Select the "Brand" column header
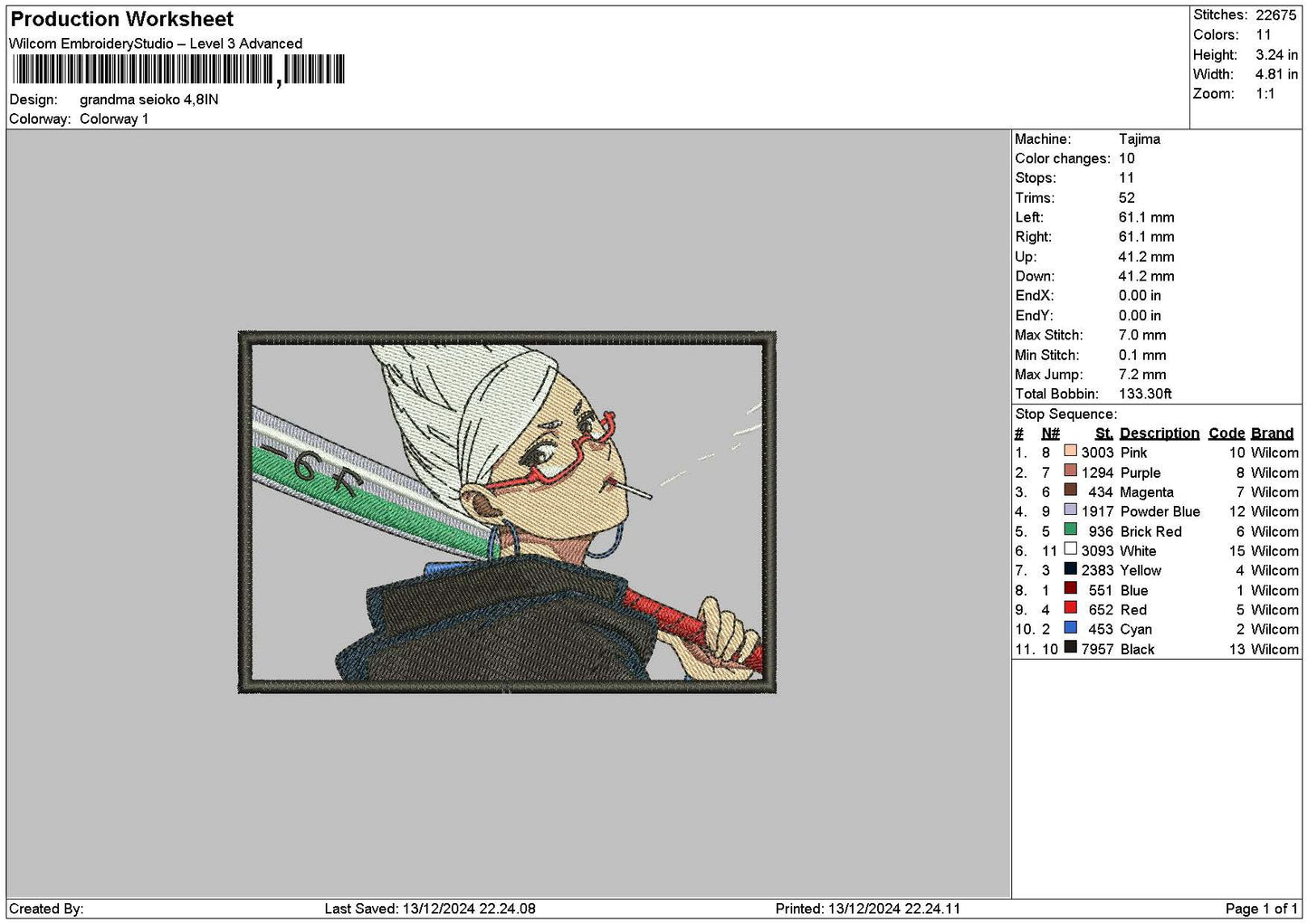 (x=1273, y=433)
